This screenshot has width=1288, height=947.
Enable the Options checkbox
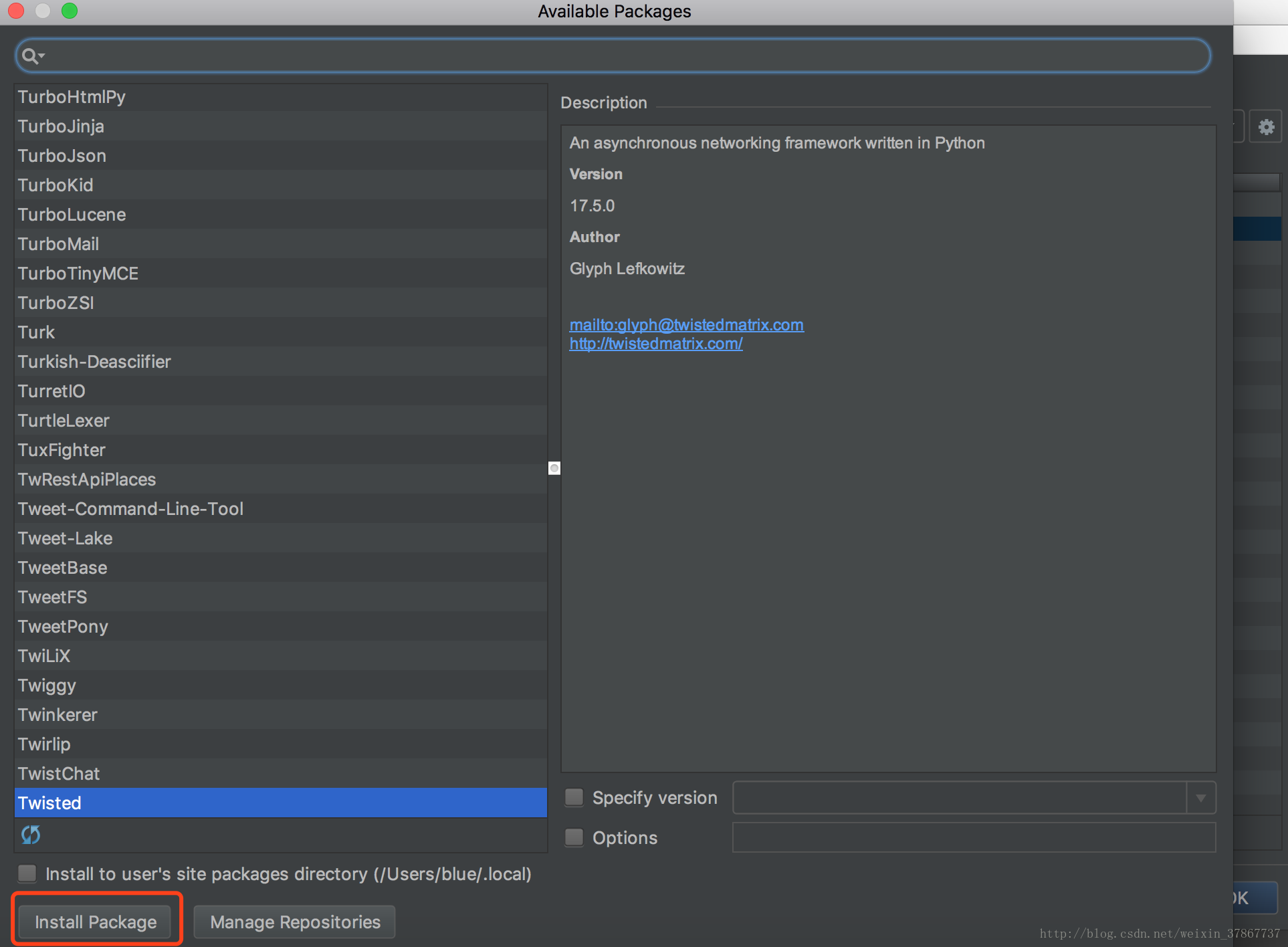(x=574, y=837)
